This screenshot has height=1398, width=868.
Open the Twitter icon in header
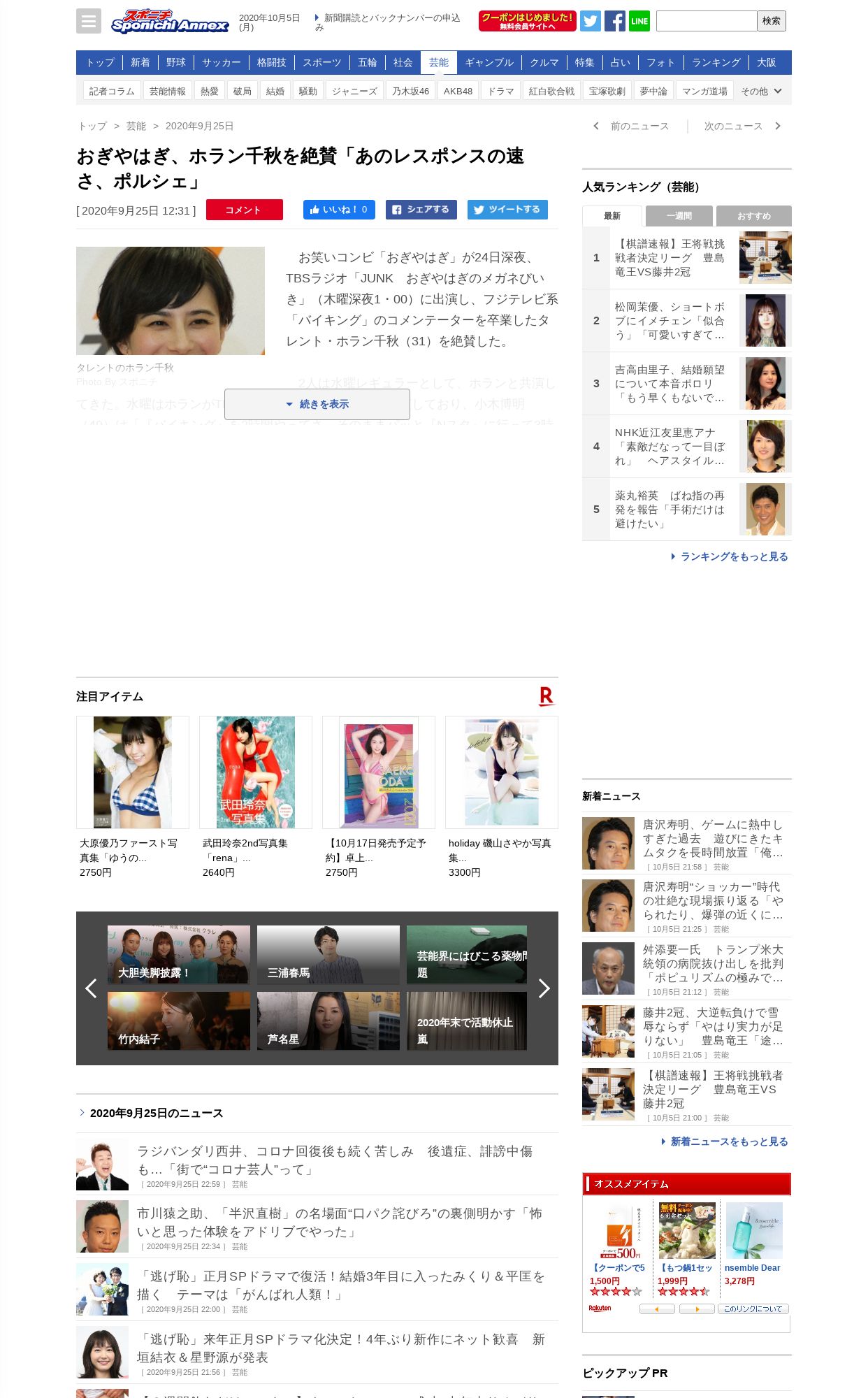point(591,21)
